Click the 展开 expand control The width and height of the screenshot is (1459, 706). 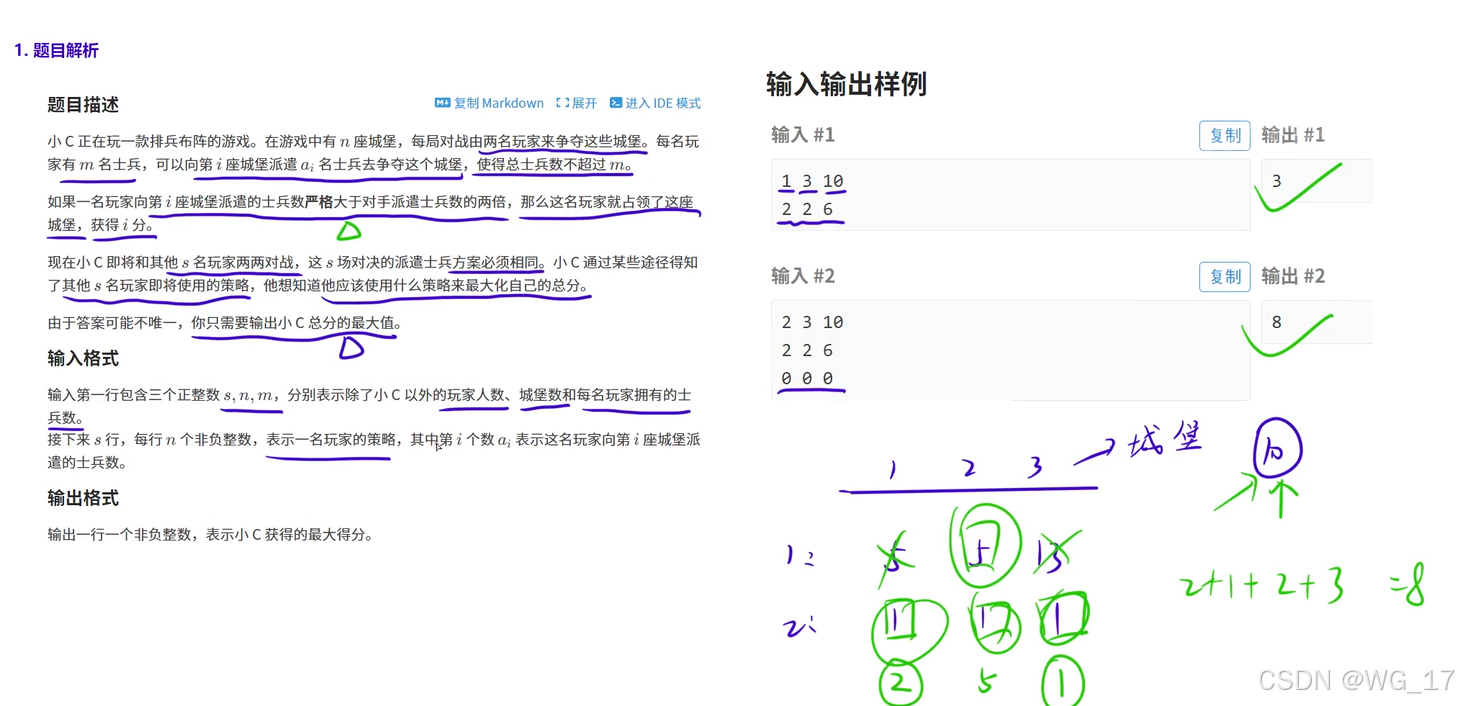(x=576, y=103)
